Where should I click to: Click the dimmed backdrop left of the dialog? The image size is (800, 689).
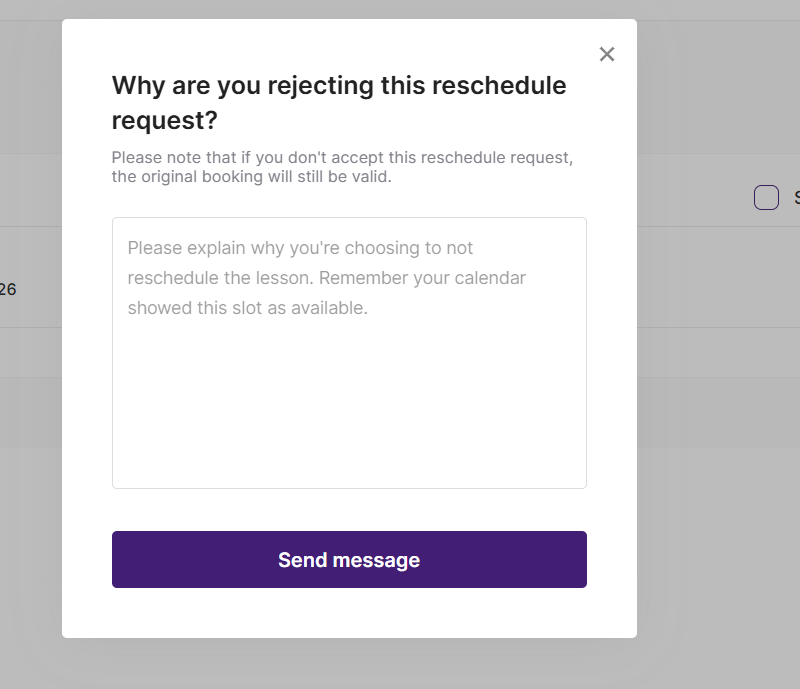[x=30, y=450]
